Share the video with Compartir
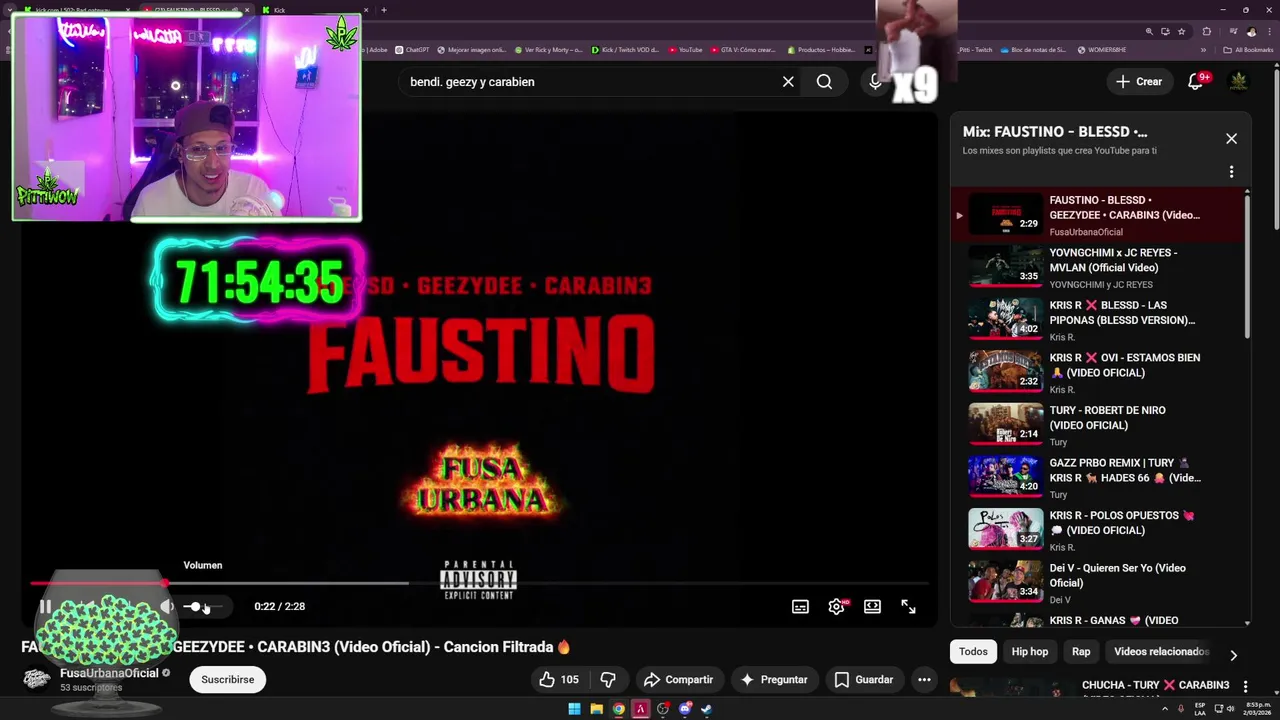 tap(679, 680)
